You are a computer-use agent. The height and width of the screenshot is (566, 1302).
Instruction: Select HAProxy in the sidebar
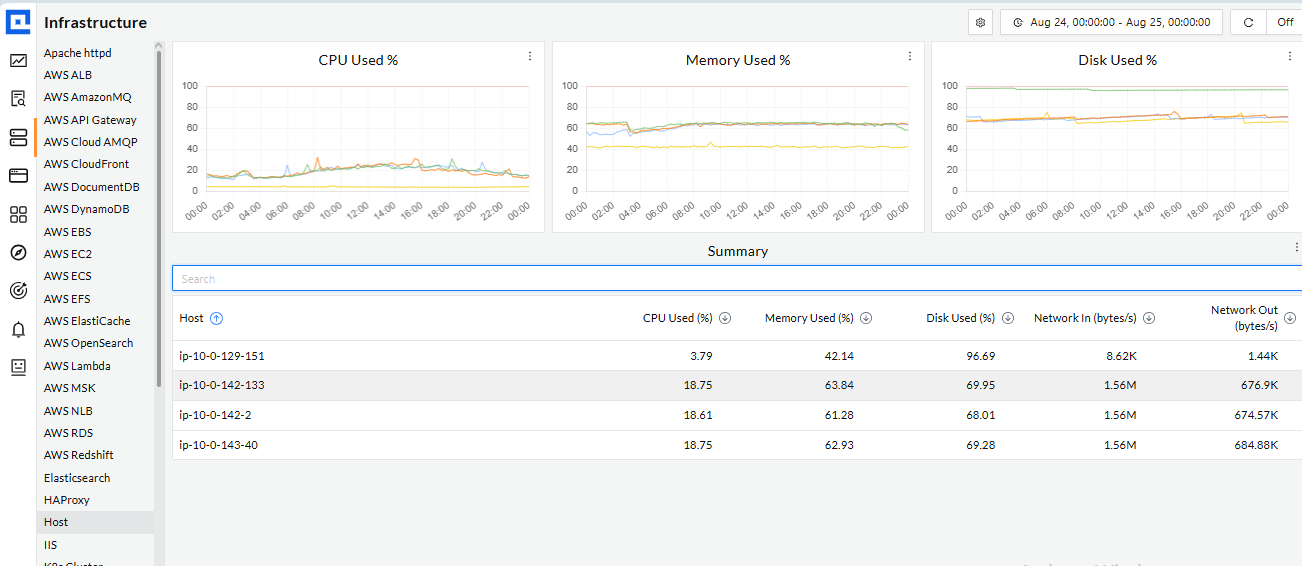67,500
